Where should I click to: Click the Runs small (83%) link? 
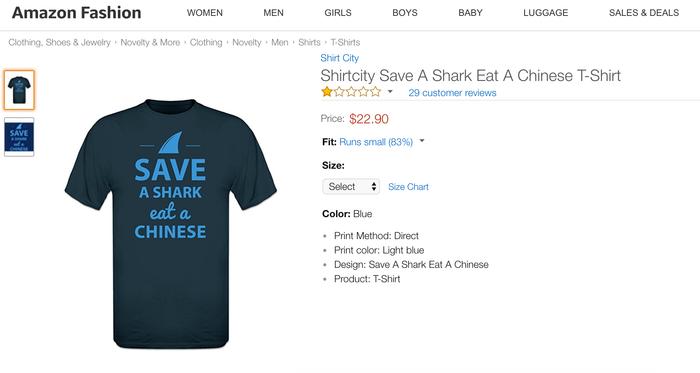(x=376, y=142)
